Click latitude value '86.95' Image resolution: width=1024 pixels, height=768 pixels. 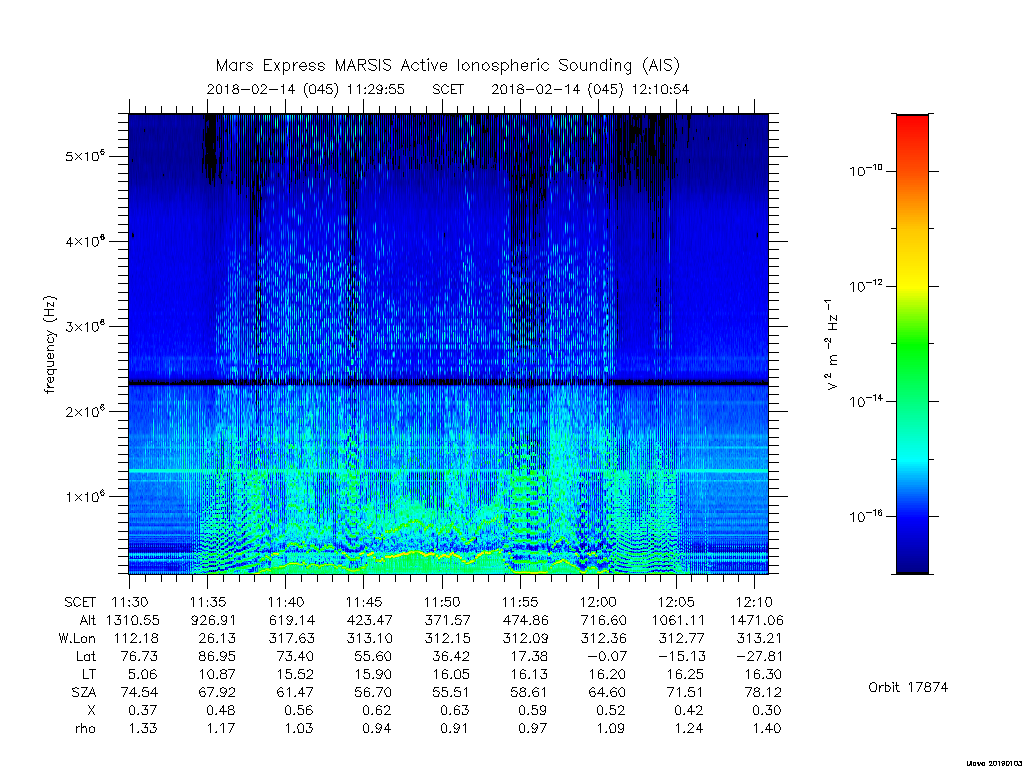(217, 656)
